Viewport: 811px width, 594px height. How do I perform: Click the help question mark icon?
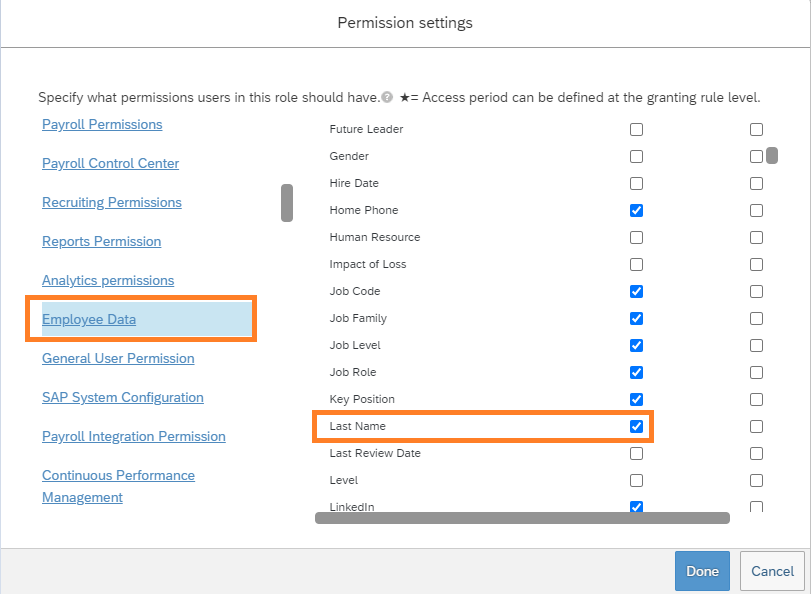pyautogui.click(x=387, y=97)
